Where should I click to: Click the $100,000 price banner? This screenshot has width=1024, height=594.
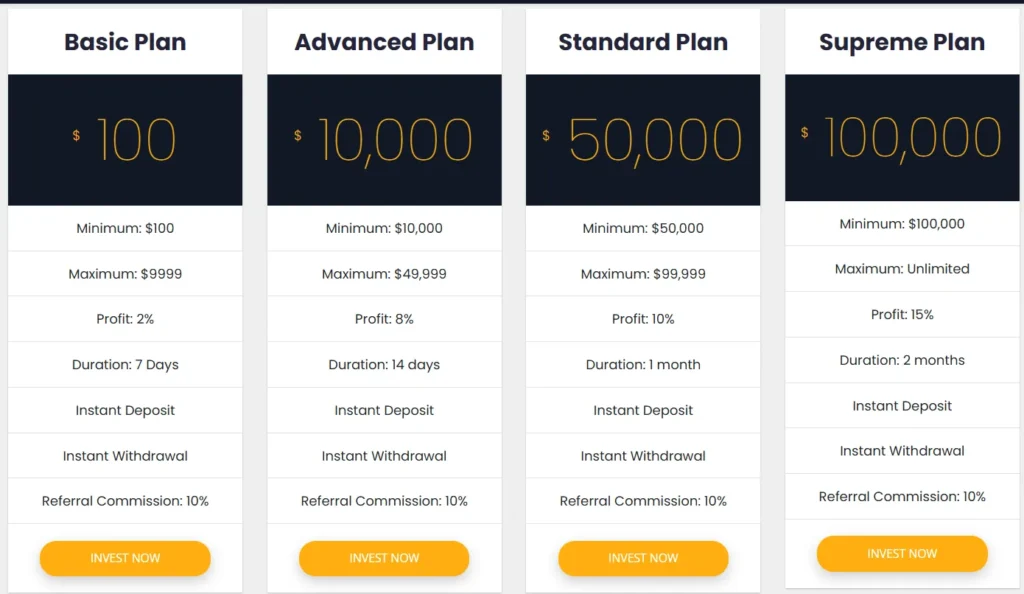click(x=902, y=138)
